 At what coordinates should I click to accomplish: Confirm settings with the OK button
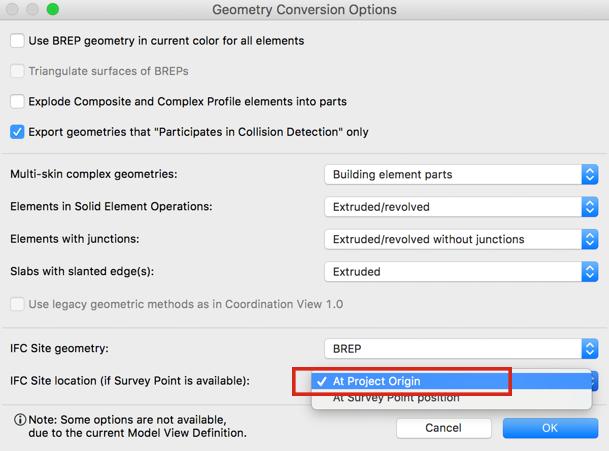click(550, 428)
